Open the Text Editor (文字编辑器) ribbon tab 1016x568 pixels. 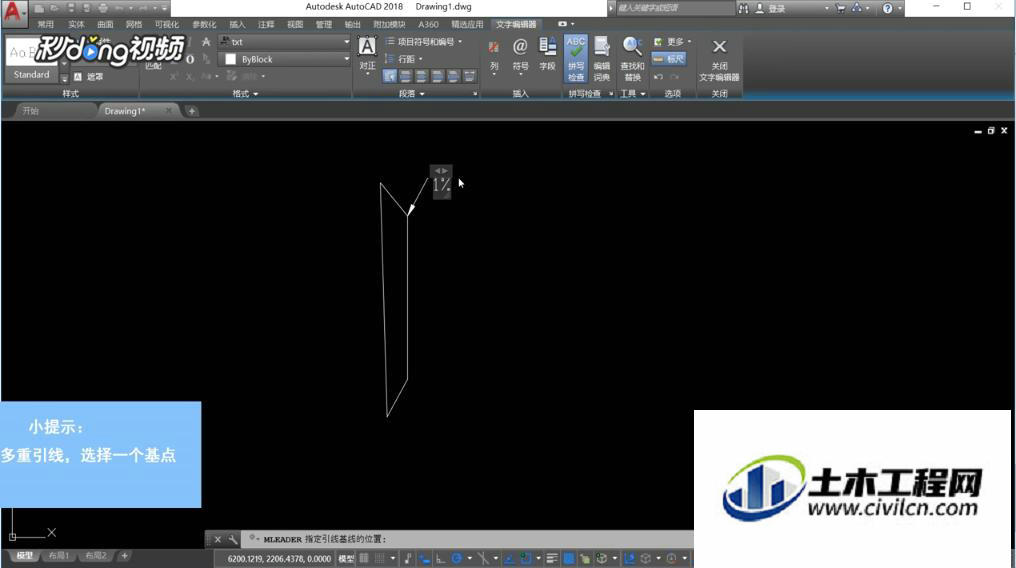[516, 25]
